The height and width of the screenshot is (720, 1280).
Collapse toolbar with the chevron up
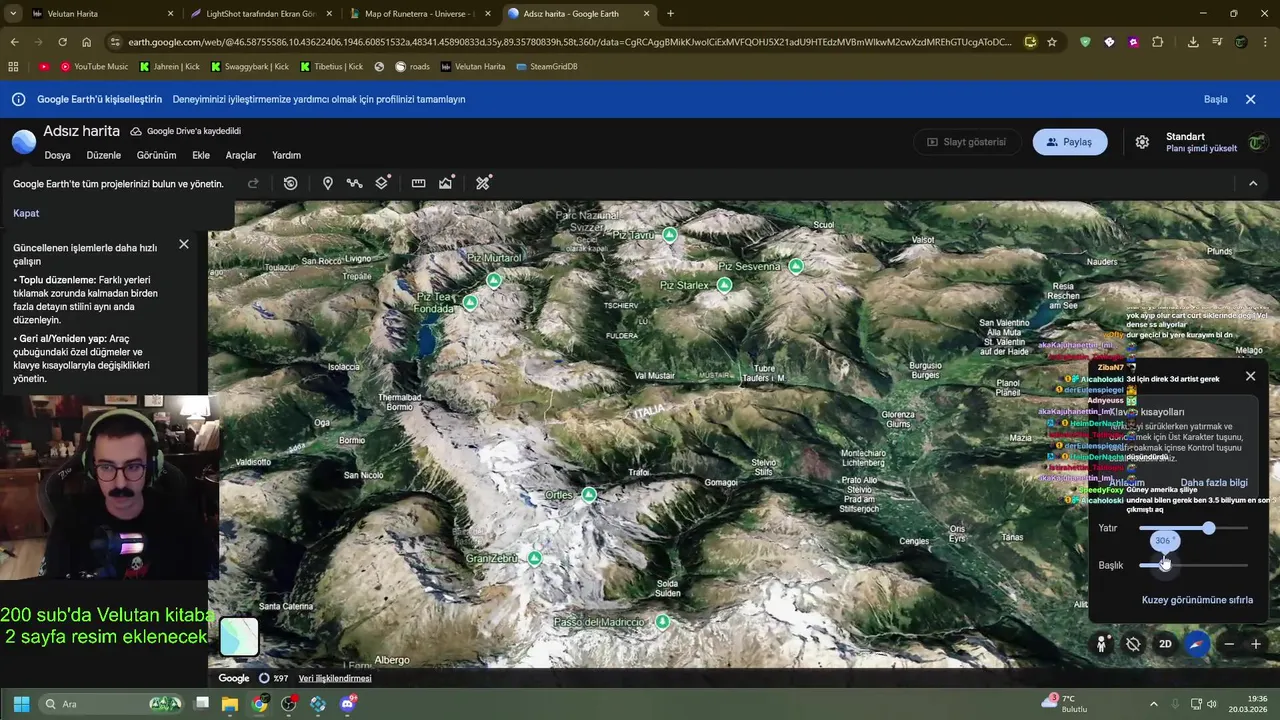(1253, 183)
